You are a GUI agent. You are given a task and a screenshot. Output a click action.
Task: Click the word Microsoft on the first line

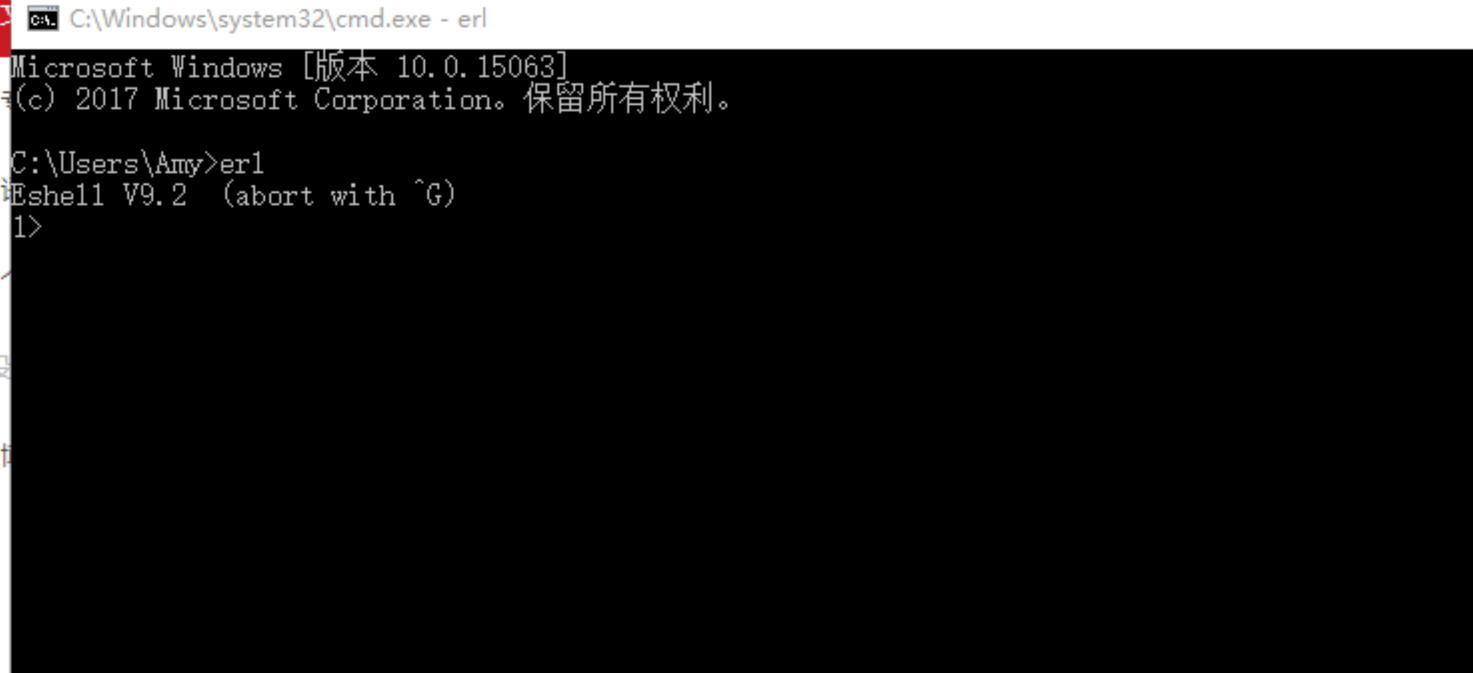tap(83, 67)
